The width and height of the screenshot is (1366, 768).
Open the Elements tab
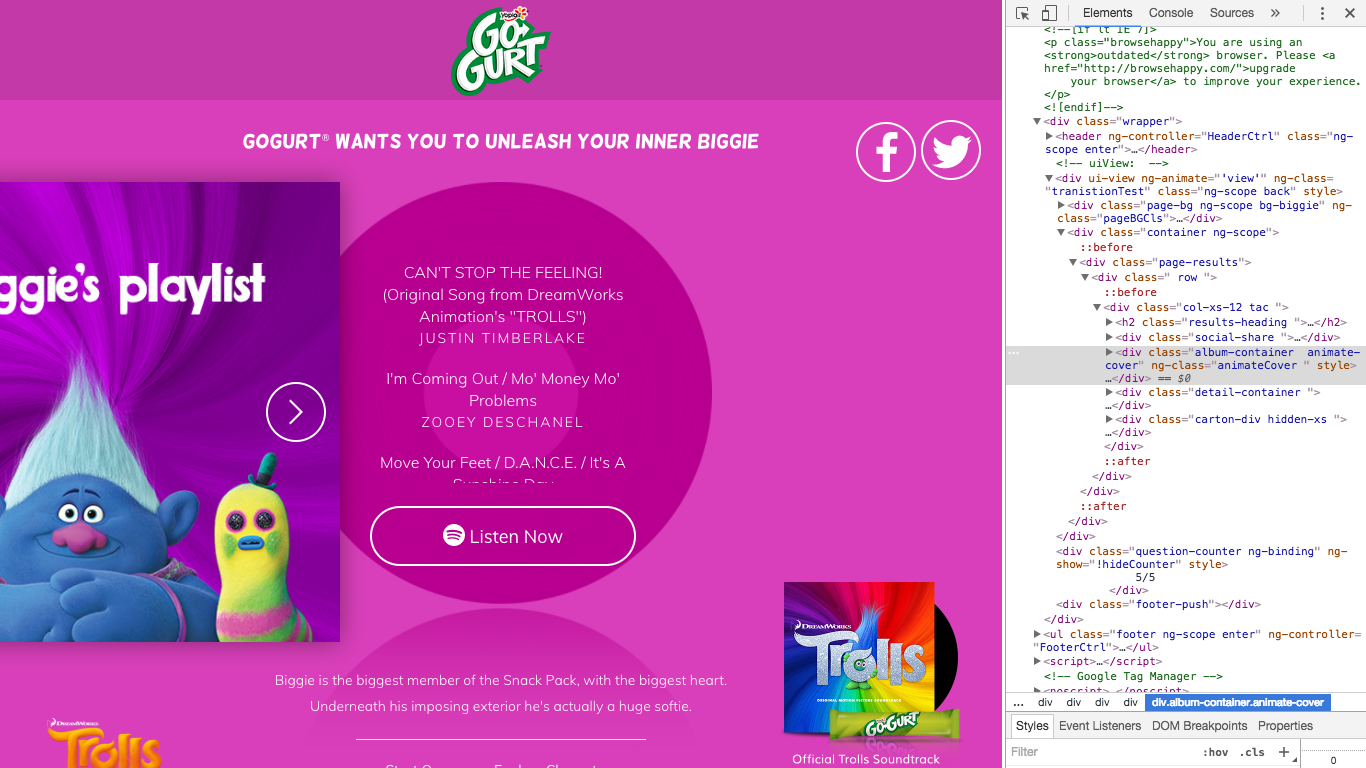[x=1107, y=13]
